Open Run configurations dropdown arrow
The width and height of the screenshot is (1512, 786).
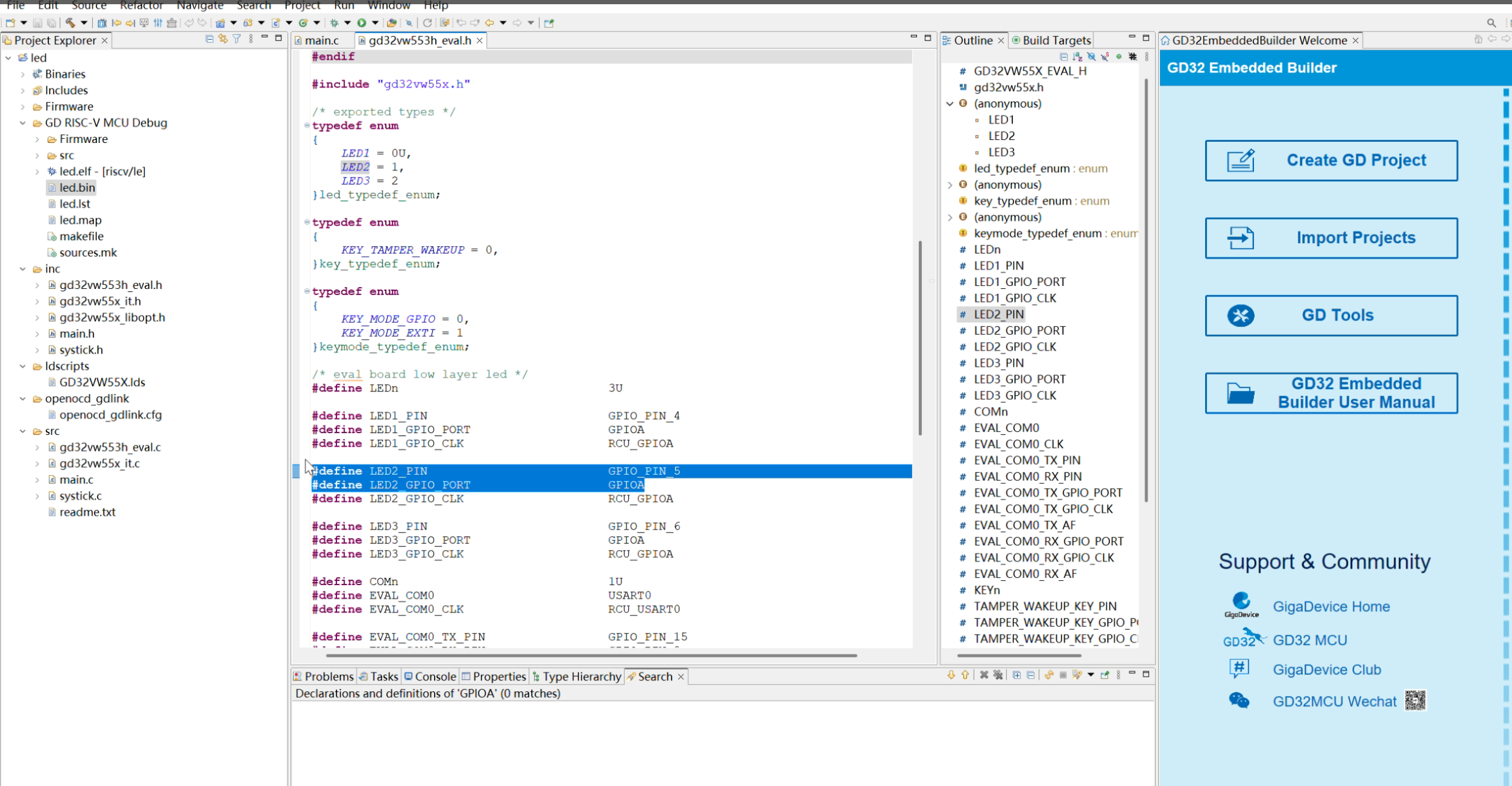point(375,23)
